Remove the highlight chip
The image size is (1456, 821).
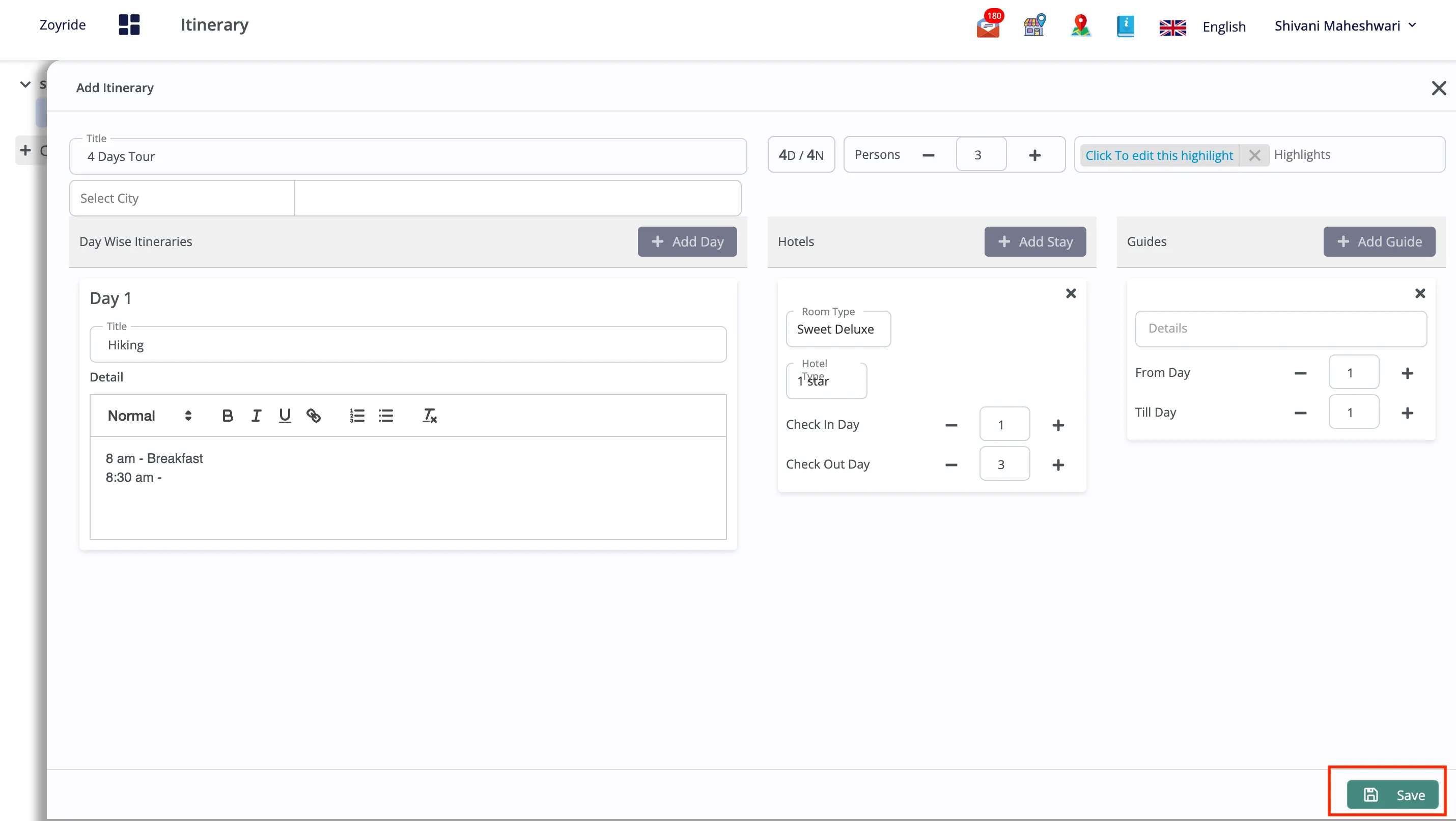(1254, 155)
